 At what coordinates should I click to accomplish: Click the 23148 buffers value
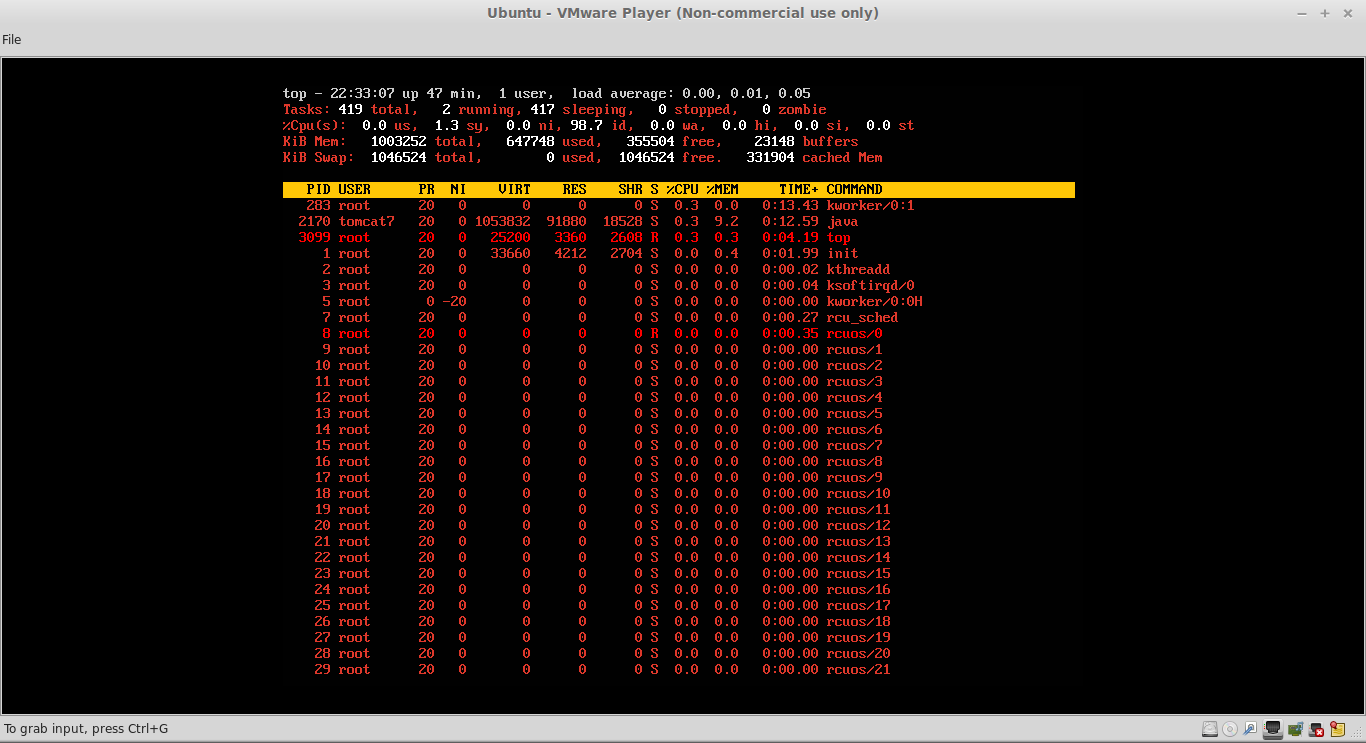coord(774,141)
